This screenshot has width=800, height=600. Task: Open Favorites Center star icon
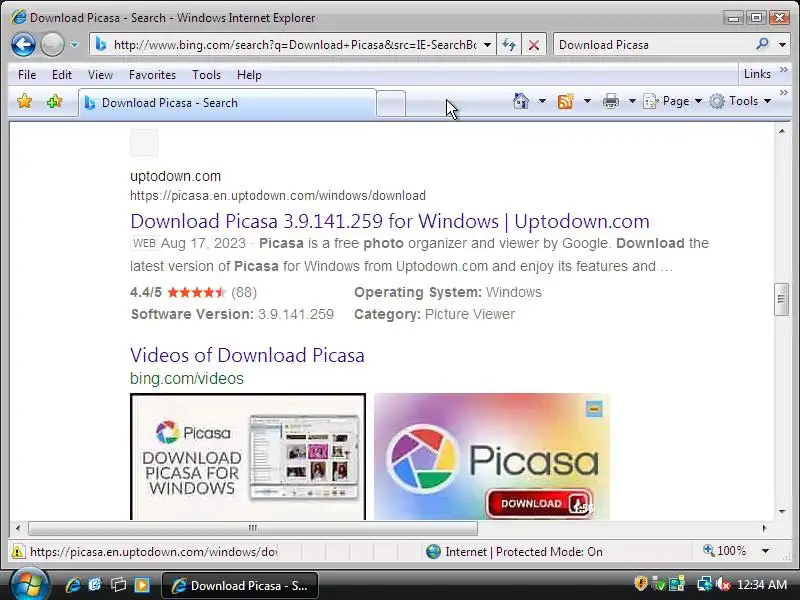(24, 101)
